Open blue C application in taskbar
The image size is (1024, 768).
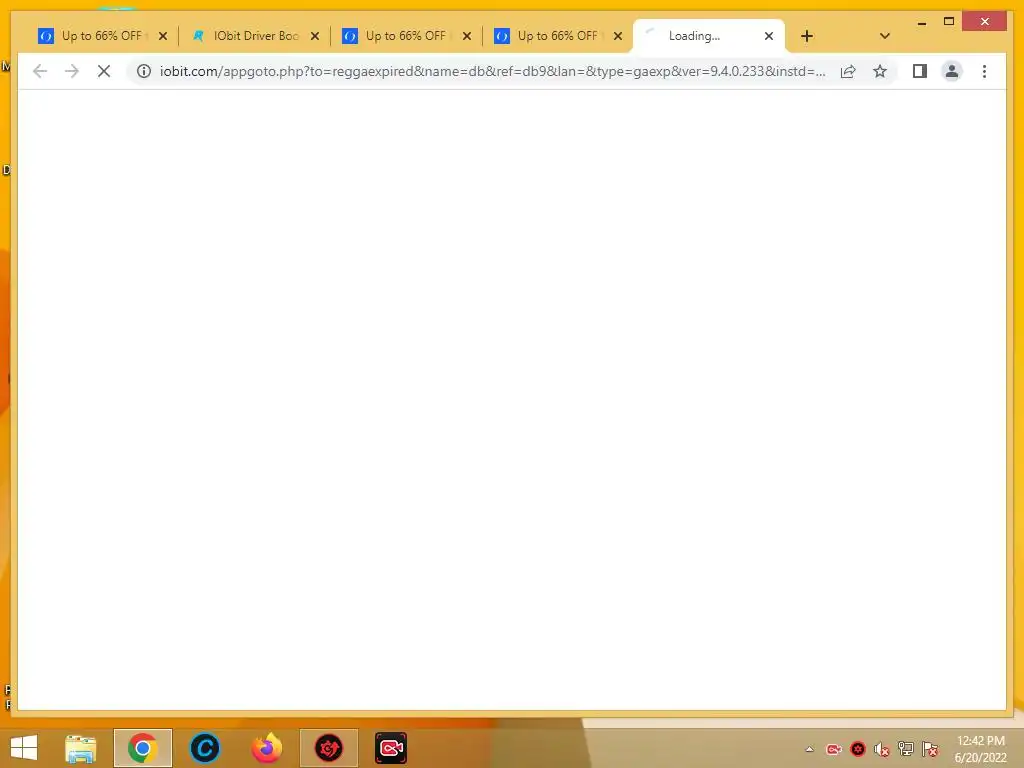click(204, 748)
